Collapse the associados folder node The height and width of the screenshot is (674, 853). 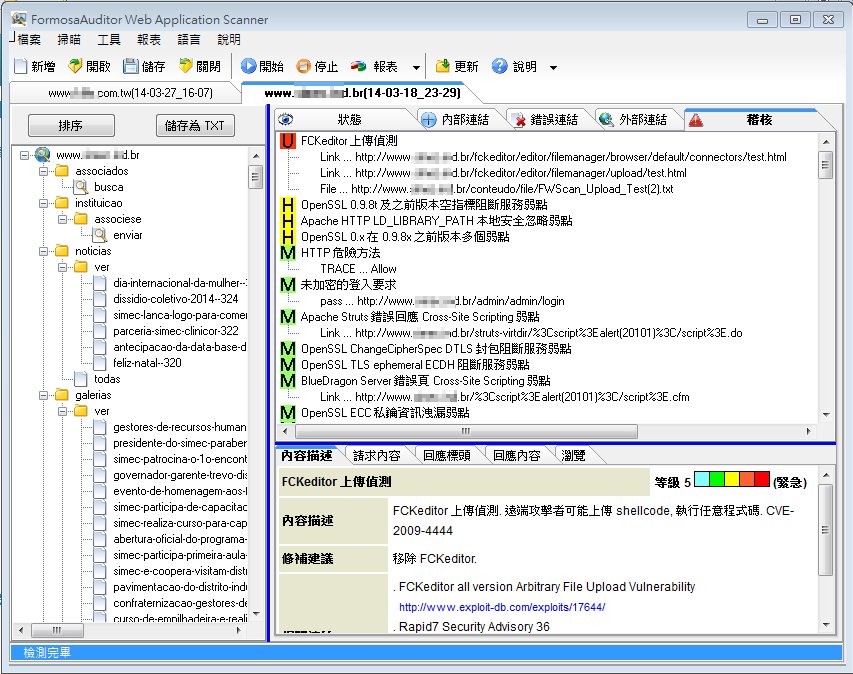(45, 171)
